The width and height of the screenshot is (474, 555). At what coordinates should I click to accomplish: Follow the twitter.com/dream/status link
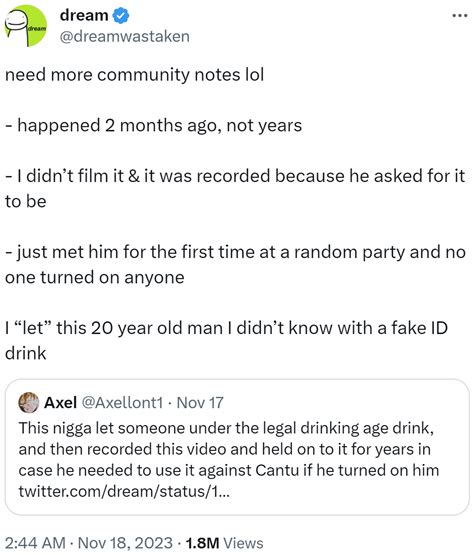(x=124, y=491)
